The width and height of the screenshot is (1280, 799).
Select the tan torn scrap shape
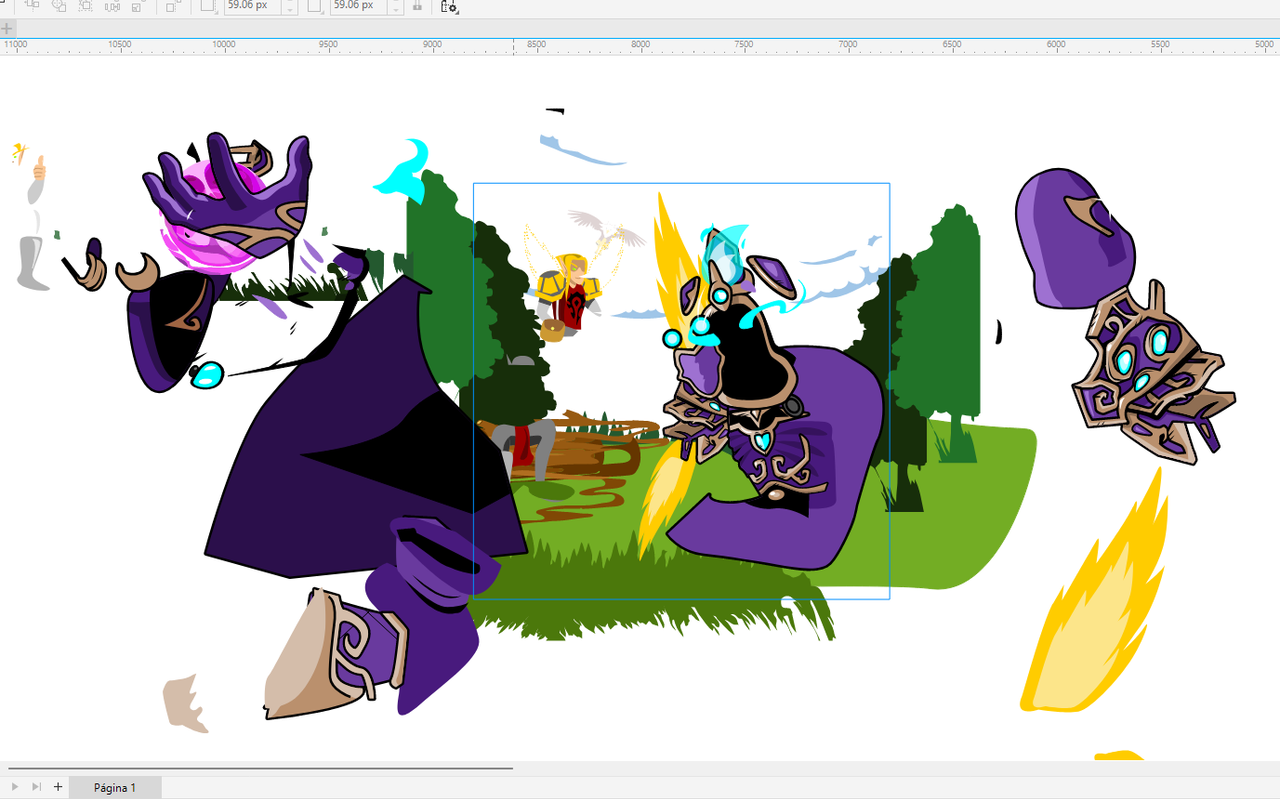coord(185,703)
